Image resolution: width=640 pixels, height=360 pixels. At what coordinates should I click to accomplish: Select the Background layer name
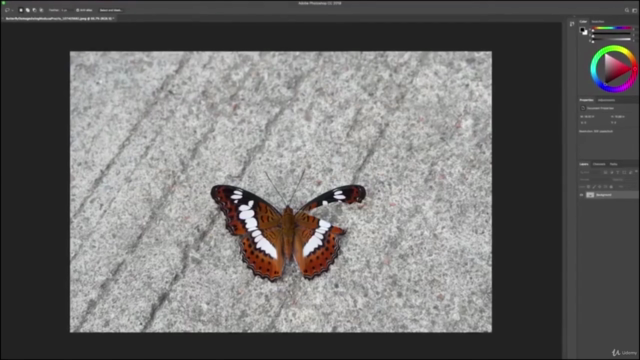click(604, 195)
